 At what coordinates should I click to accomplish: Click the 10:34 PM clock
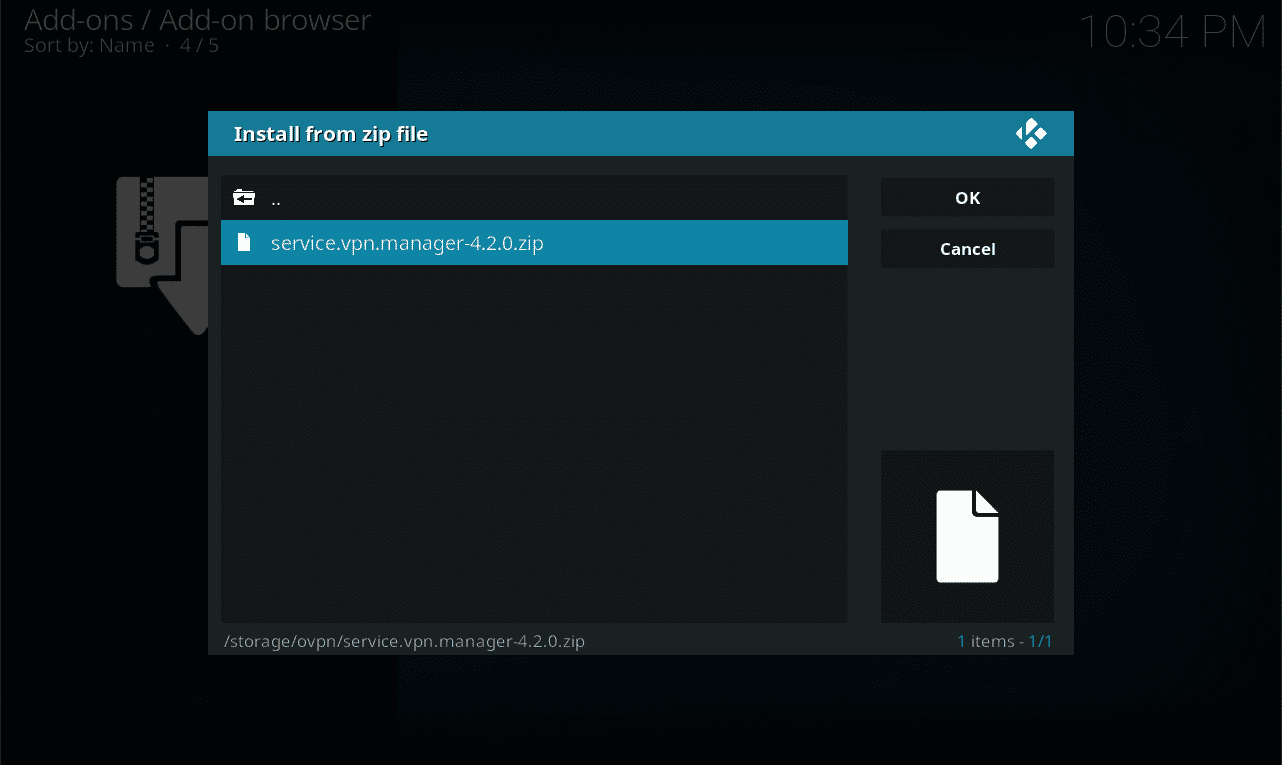point(1171,33)
